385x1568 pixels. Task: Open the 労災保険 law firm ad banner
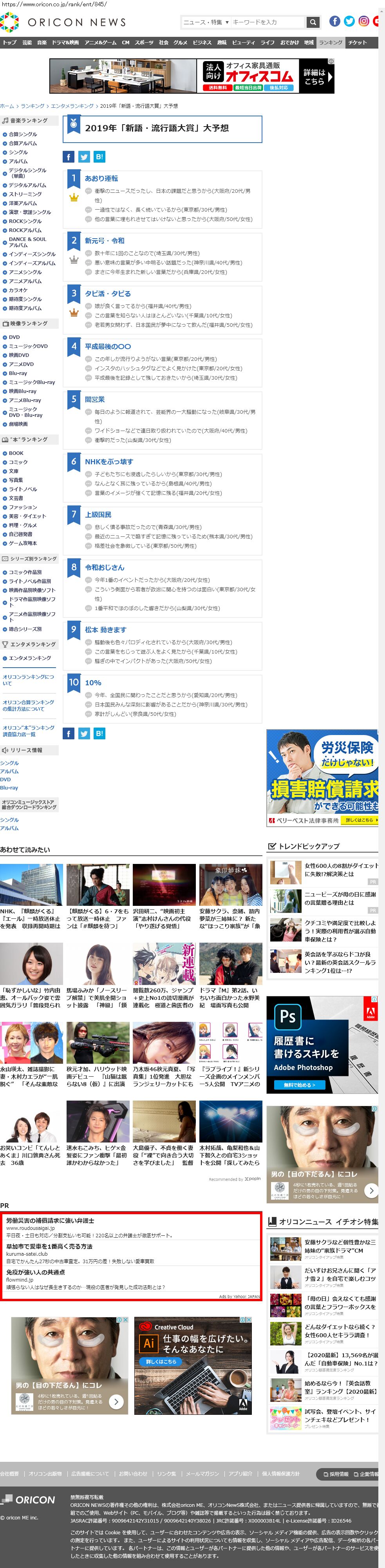(x=322, y=778)
